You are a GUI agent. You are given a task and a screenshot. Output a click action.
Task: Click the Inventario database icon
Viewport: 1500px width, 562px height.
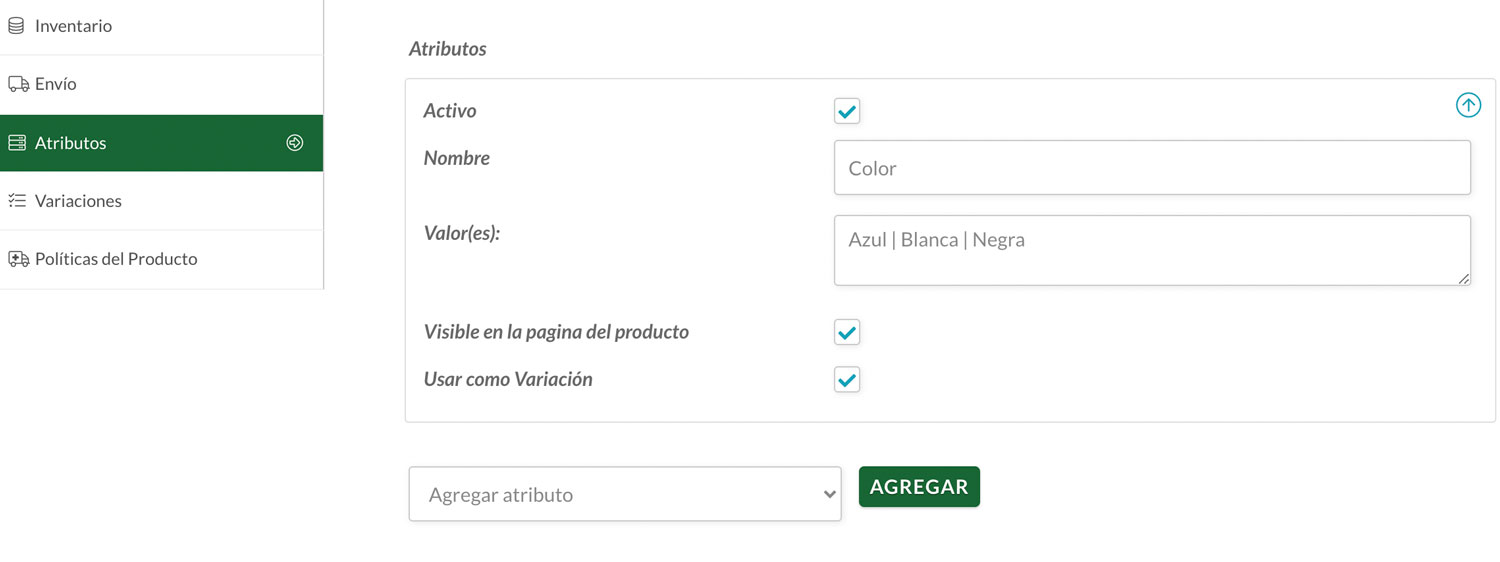click(x=16, y=26)
